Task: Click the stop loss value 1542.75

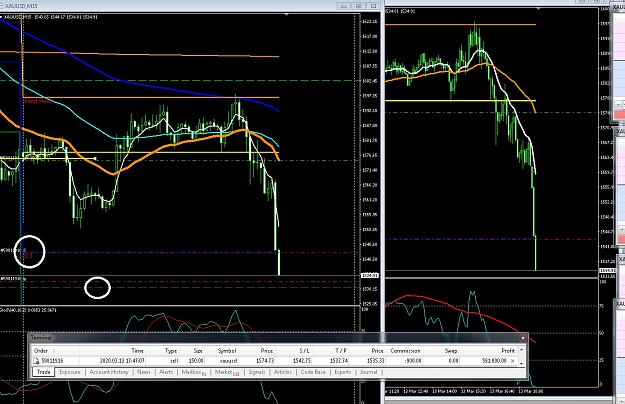Action: coord(302,361)
